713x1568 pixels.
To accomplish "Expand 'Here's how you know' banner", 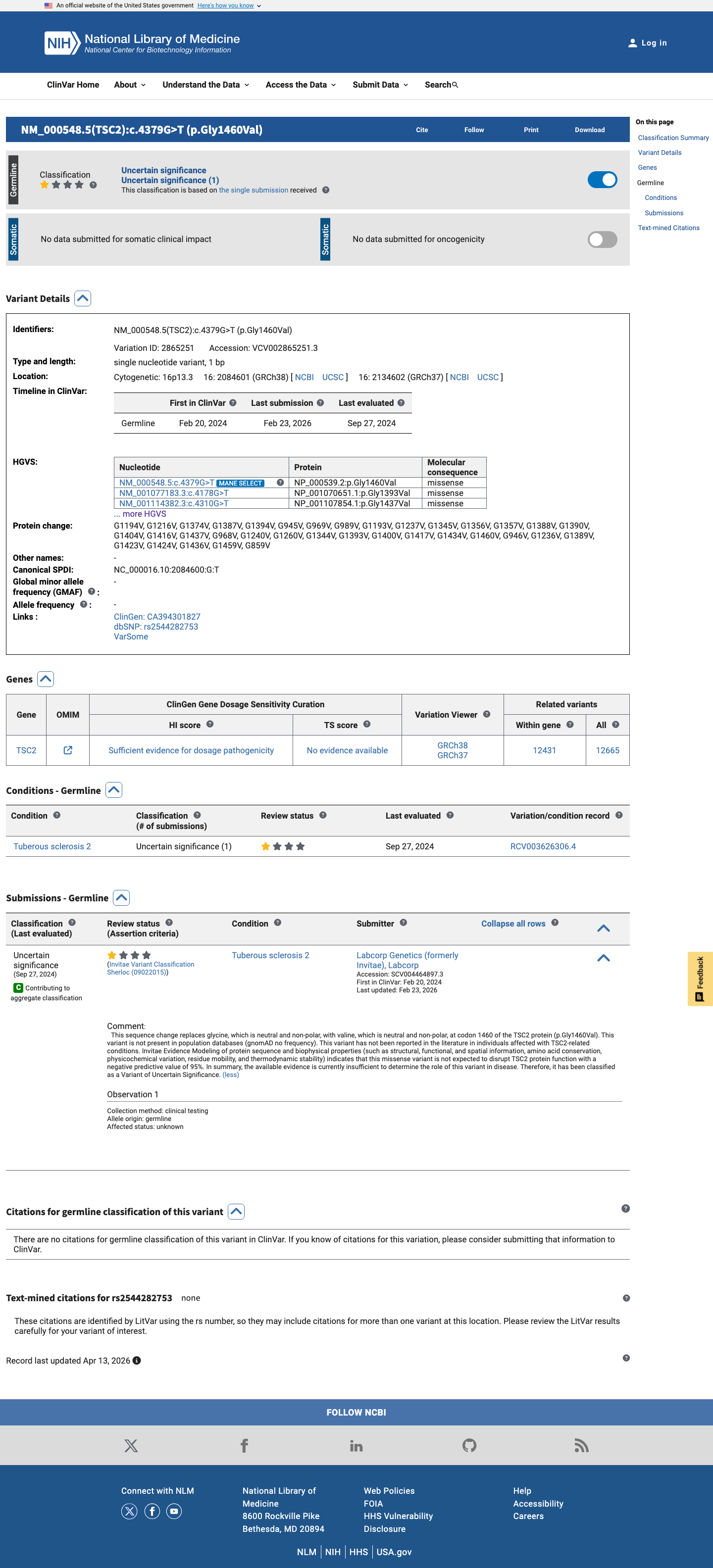I will 229,5.
